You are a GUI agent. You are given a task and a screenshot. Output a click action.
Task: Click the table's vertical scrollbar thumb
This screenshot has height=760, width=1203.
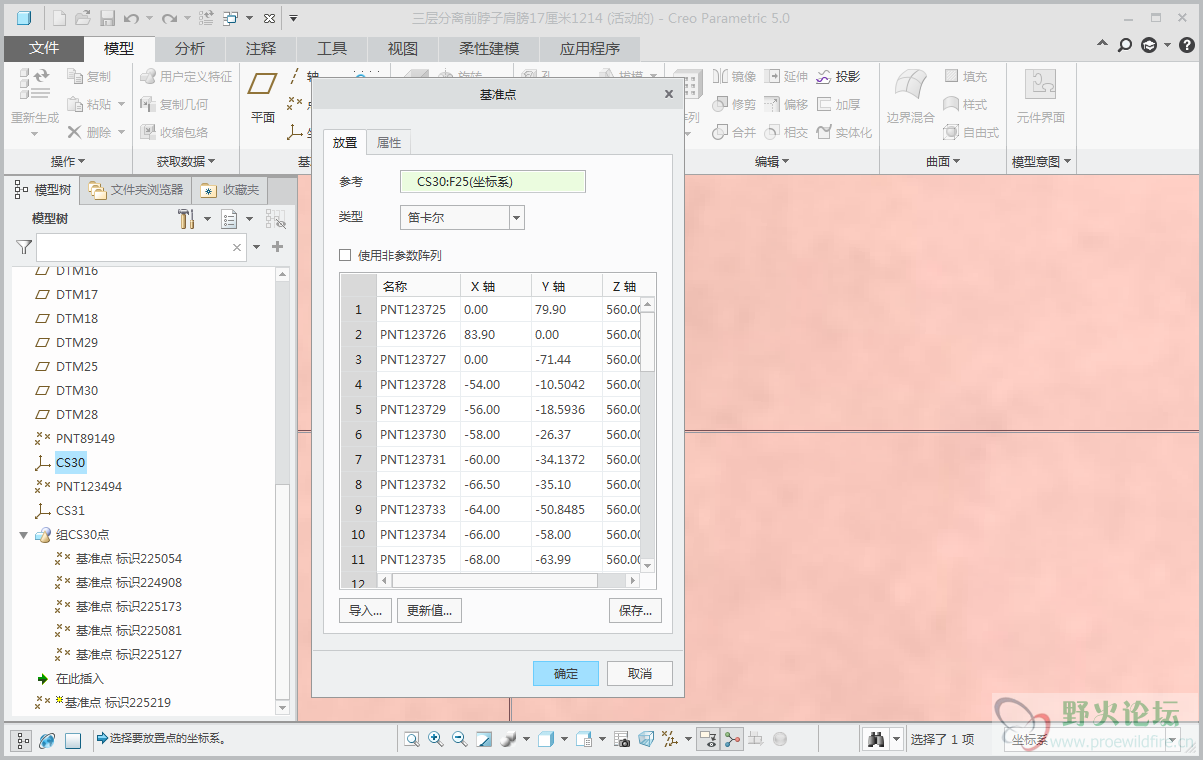(648, 341)
